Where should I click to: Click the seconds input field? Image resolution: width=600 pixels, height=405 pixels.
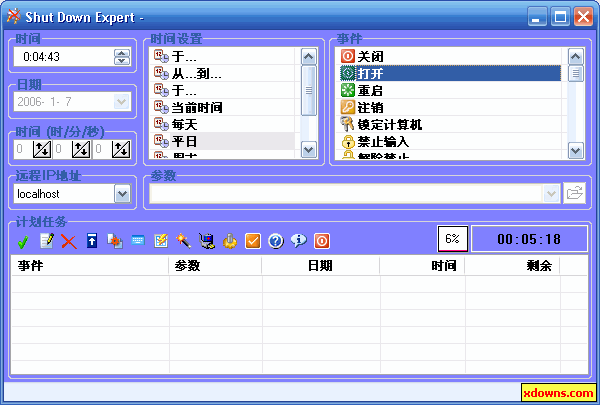[102, 149]
